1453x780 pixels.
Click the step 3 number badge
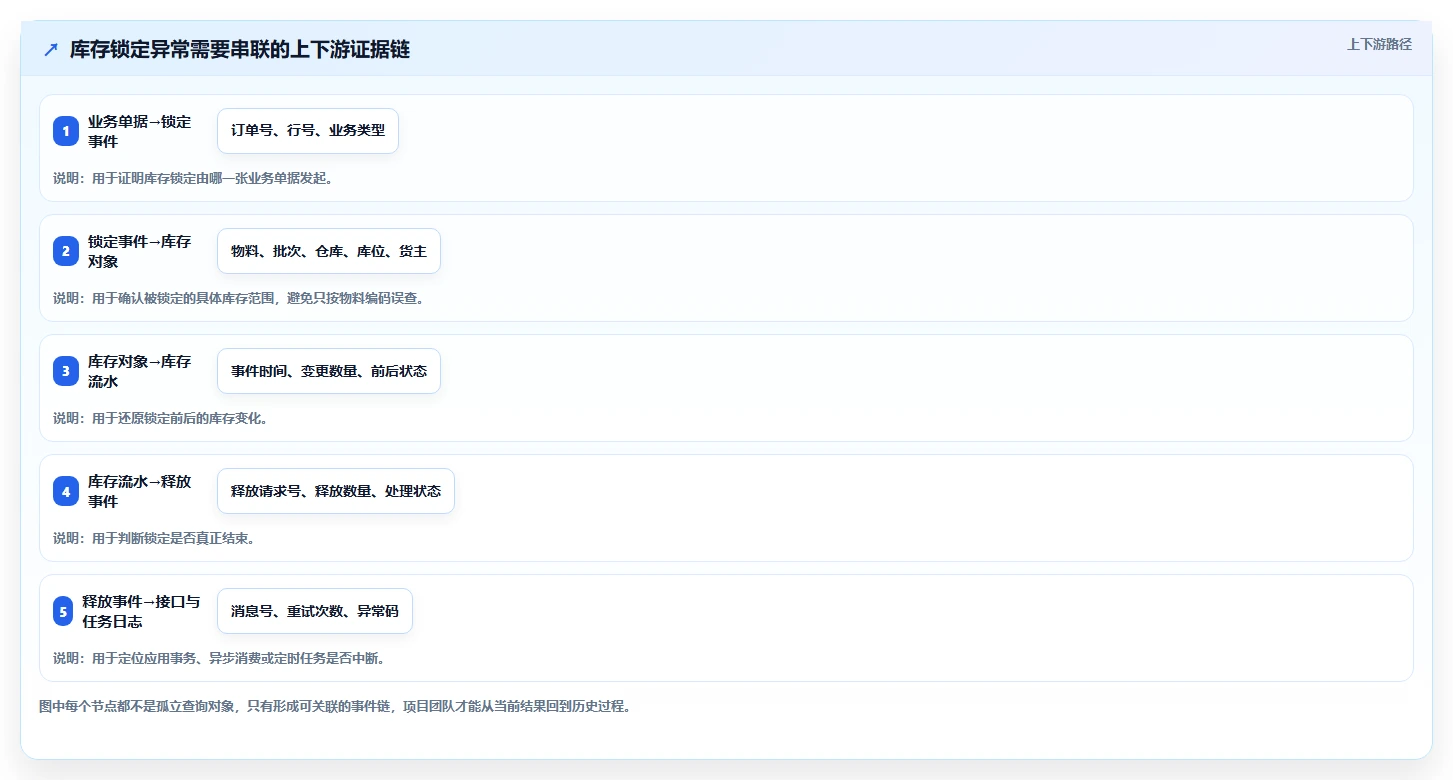tap(66, 371)
